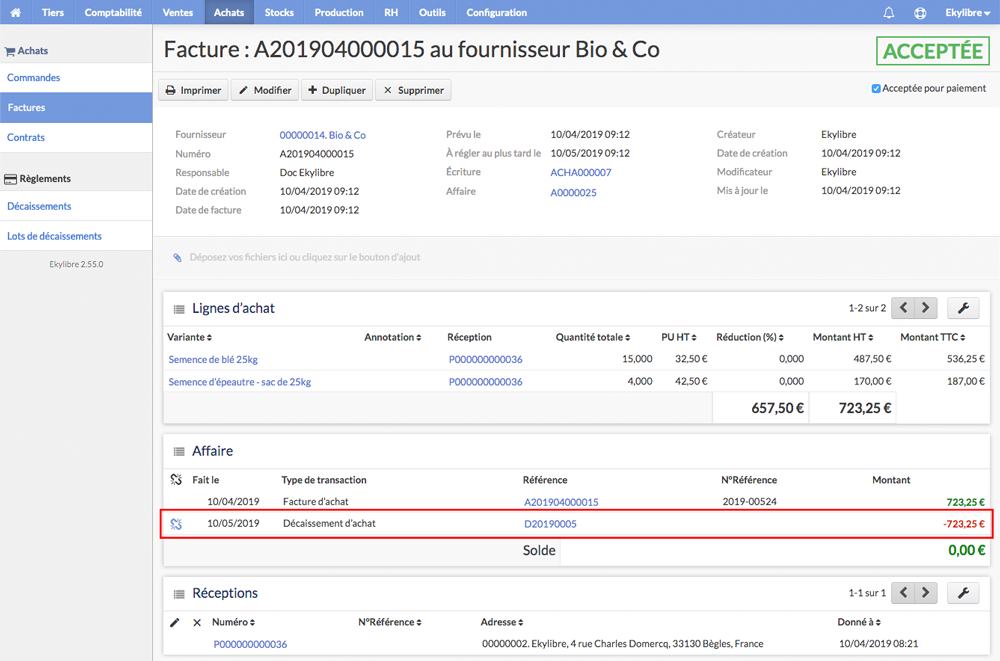1000x661 pixels.
Task: Open décaissement D20190005 link
Action: (x=550, y=524)
